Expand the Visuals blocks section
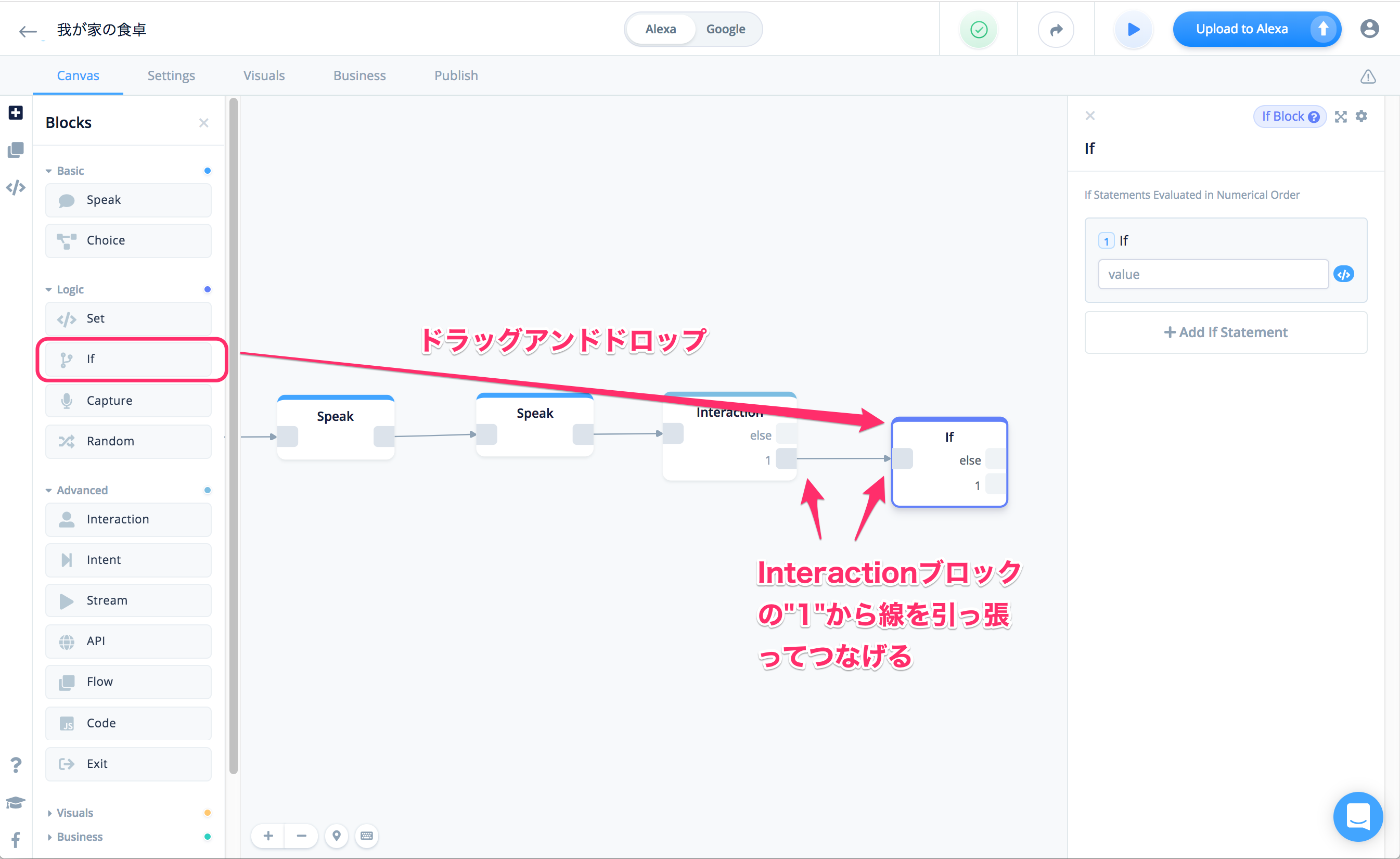This screenshot has height=859, width=1400. [74, 812]
